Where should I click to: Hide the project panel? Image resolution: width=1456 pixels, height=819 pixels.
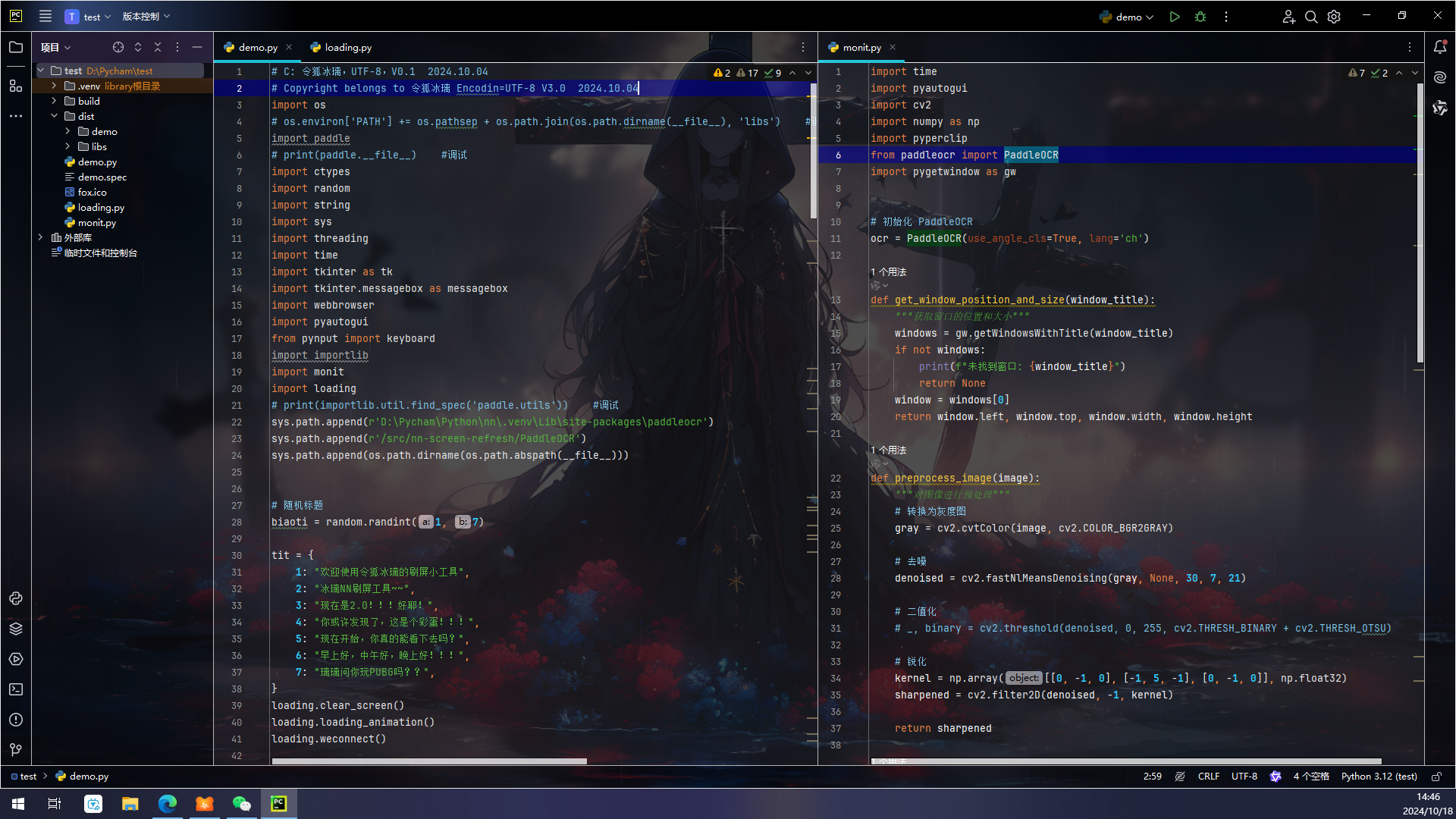tap(197, 47)
